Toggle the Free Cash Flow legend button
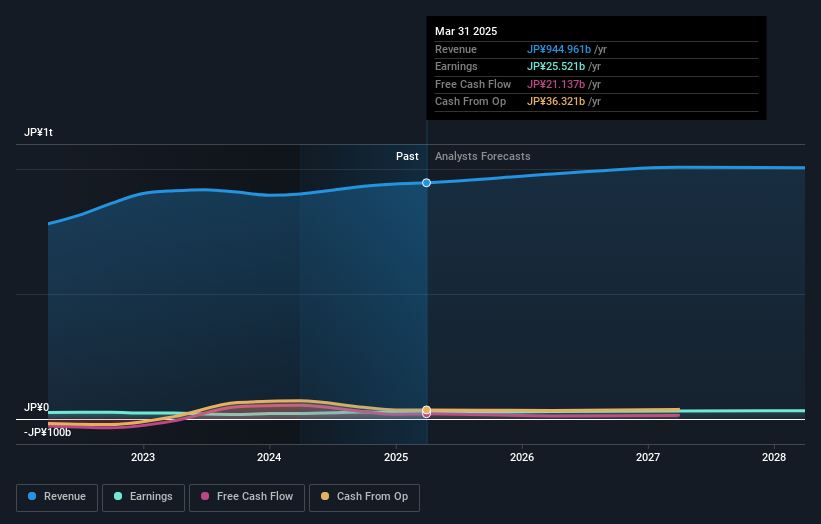This screenshot has width=821, height=524. click(x=247, y=497)
